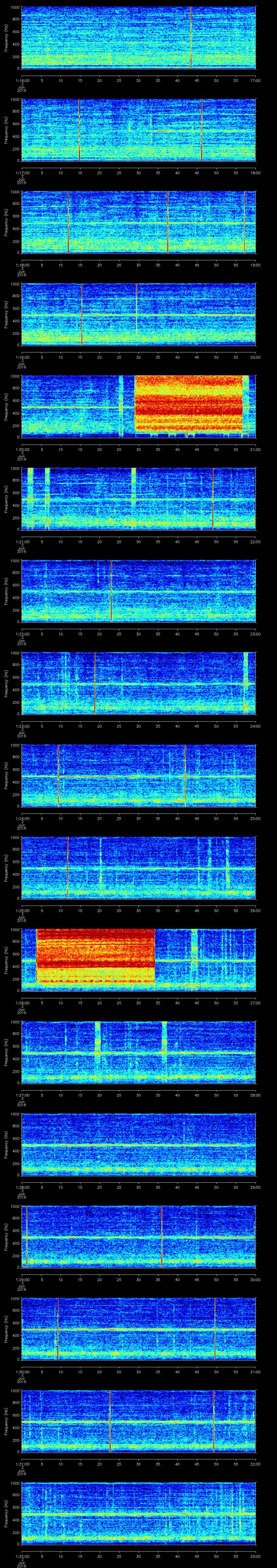Click the 1:29:00 start time label

tap(22, 1279)
